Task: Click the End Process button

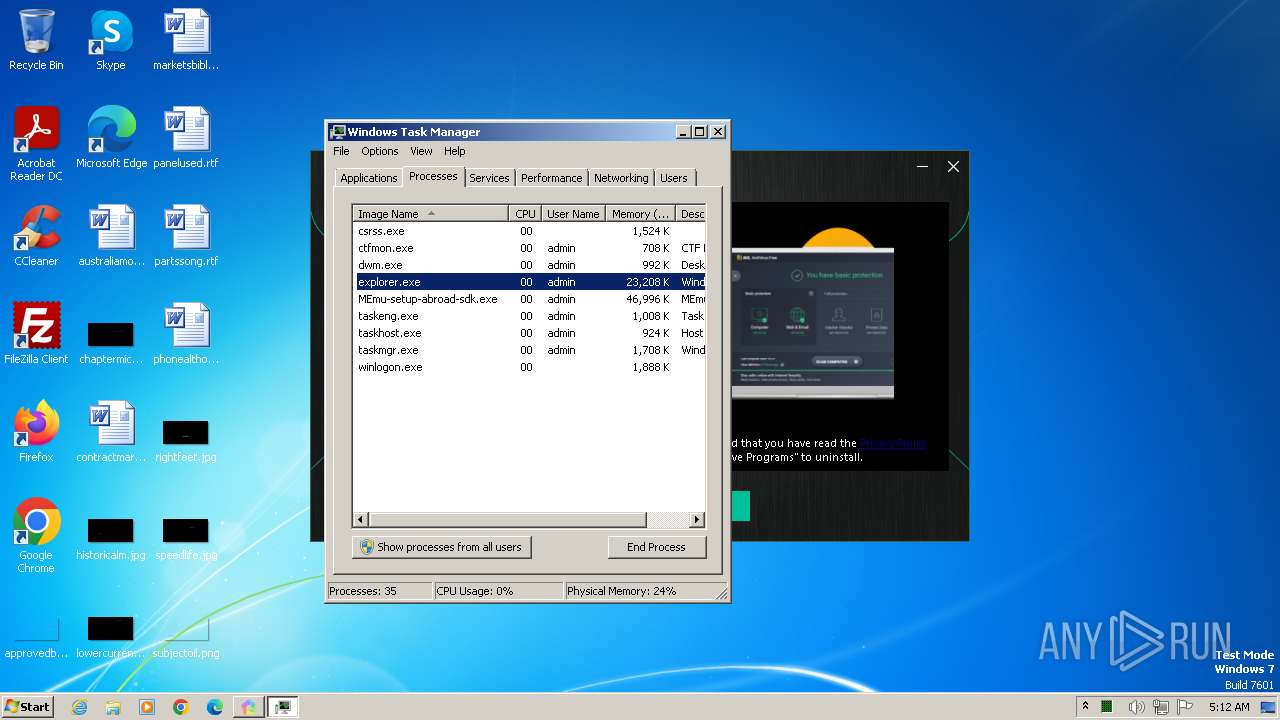Action: tap(657, 547)
